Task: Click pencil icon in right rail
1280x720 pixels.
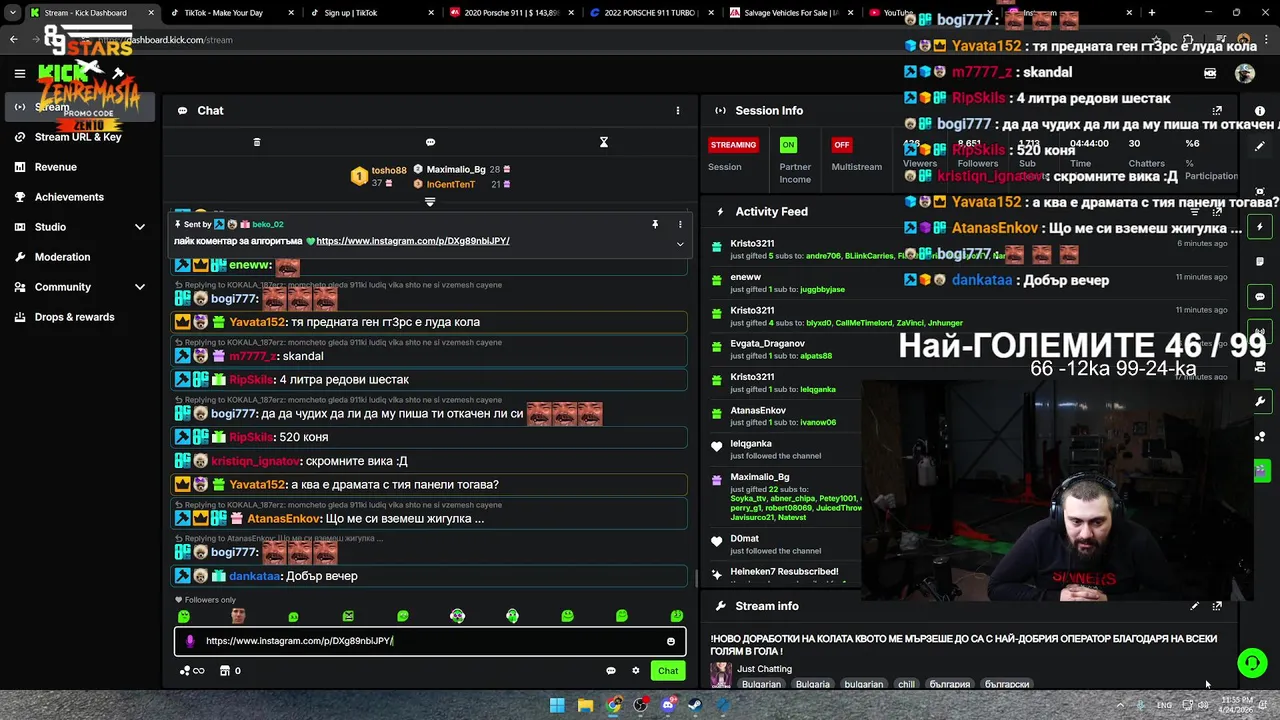Action: (x=1260, y=146)
